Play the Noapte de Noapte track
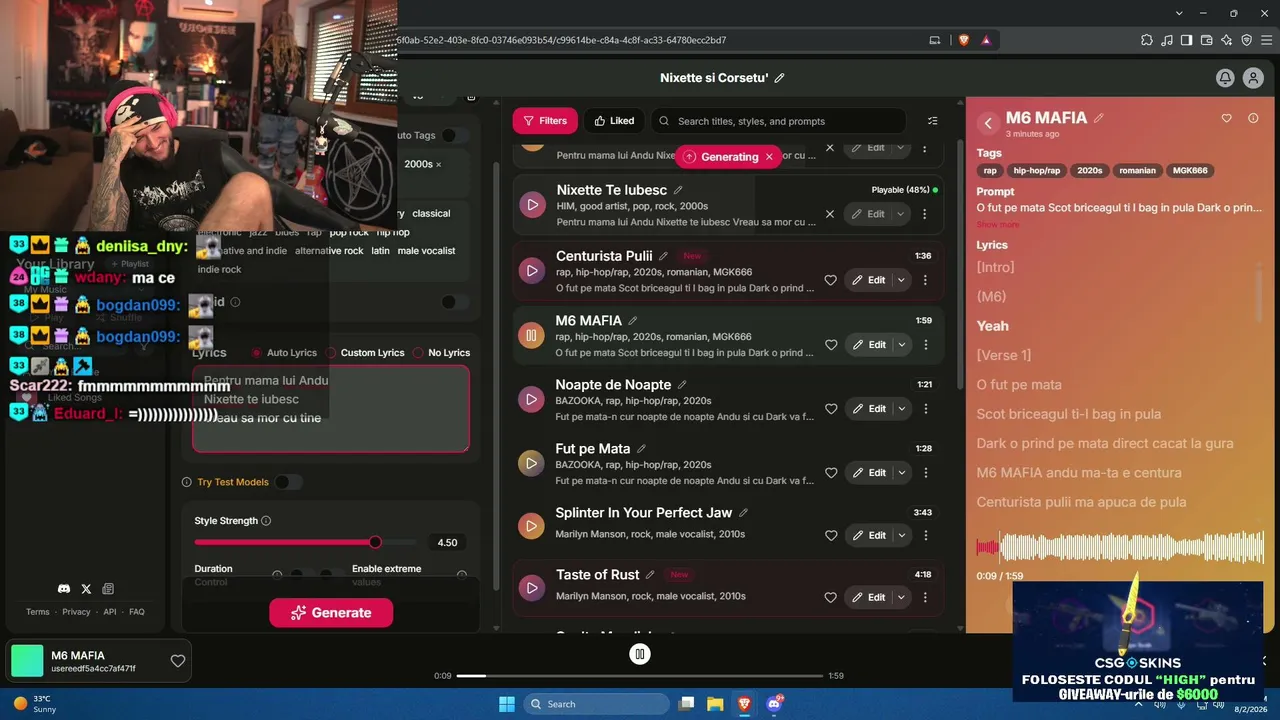The image size is (1280, 720). click(x=532, y=399)
